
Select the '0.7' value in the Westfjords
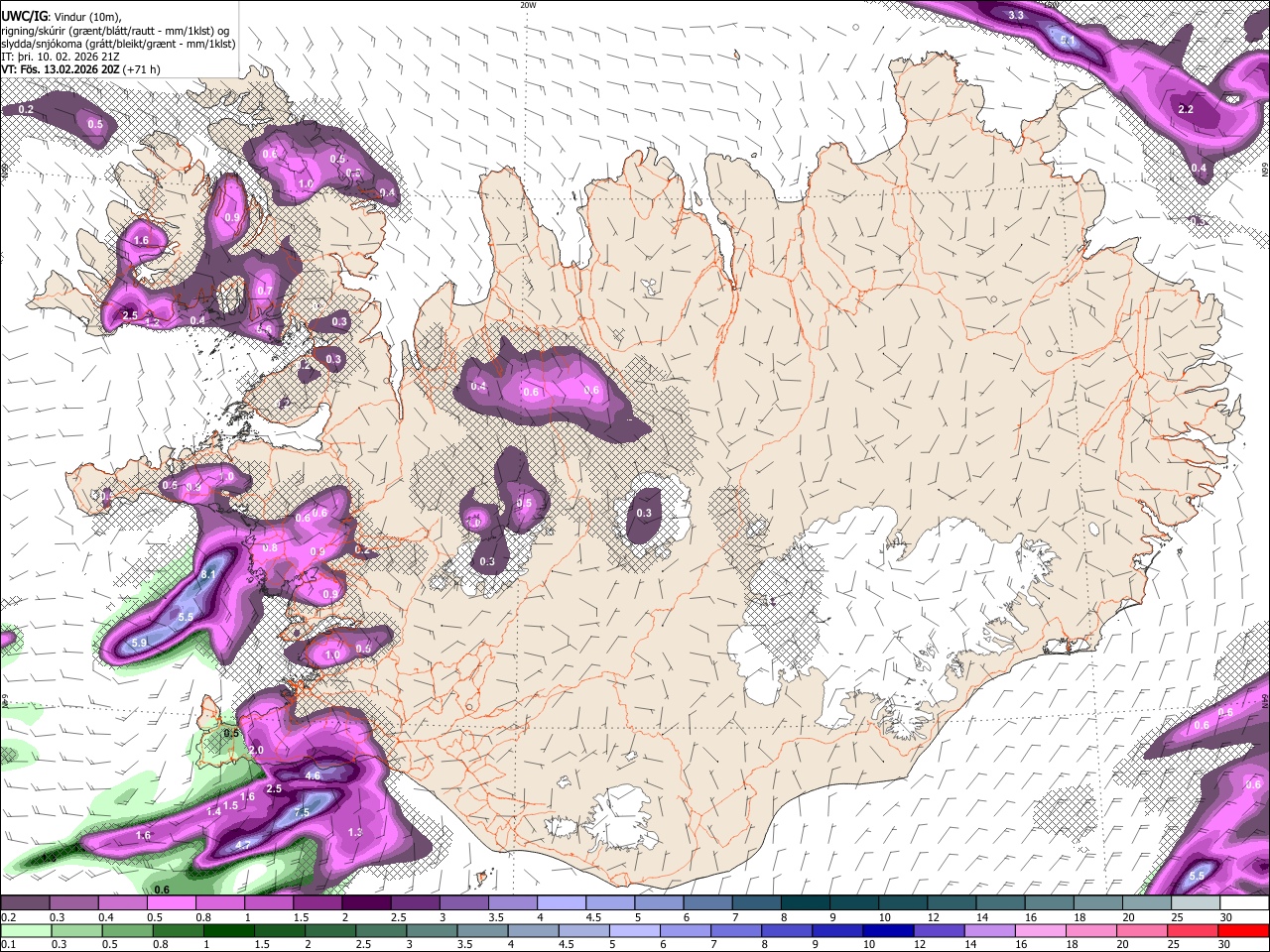[x=265, y=291]
